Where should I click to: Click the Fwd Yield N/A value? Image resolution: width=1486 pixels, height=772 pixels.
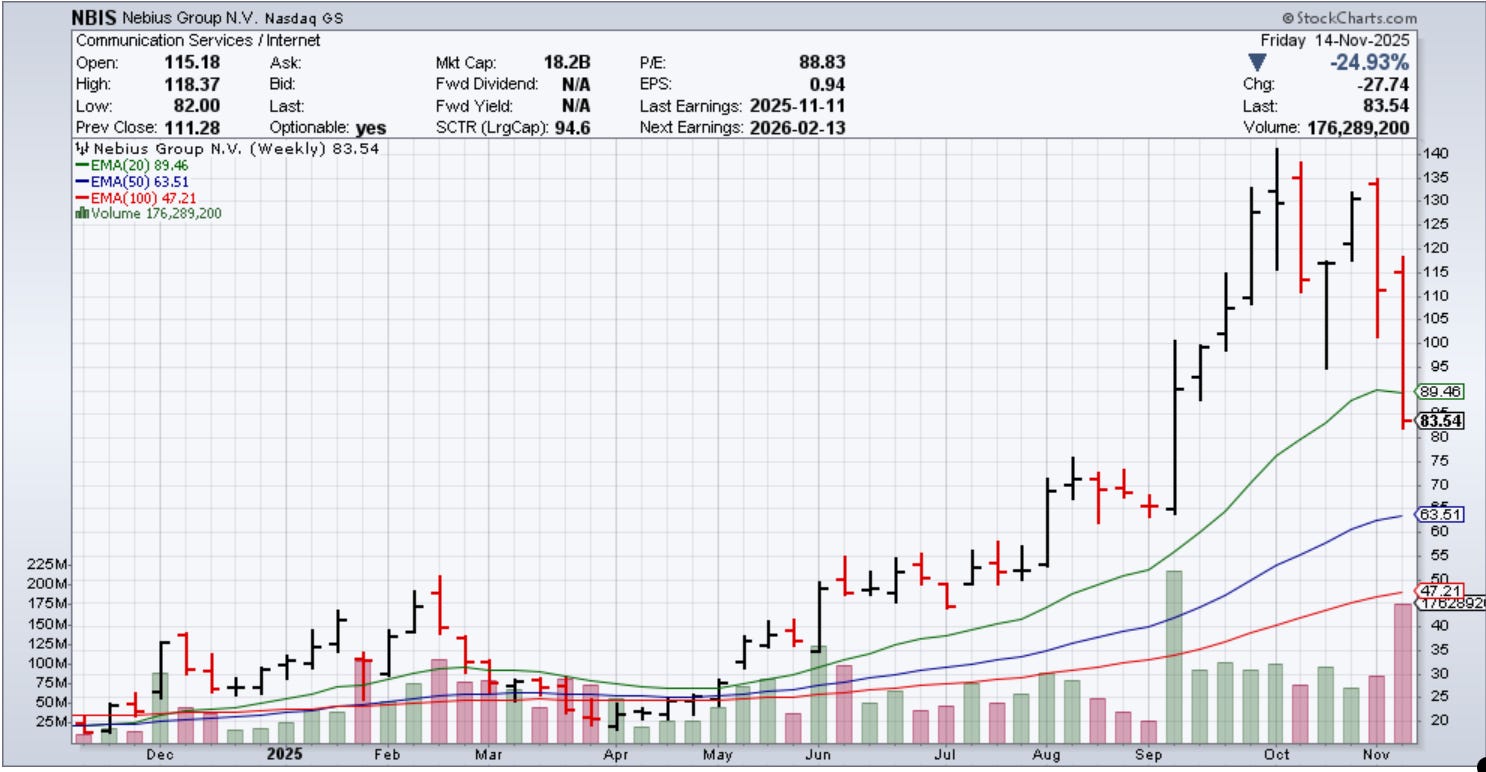point(576,106)
